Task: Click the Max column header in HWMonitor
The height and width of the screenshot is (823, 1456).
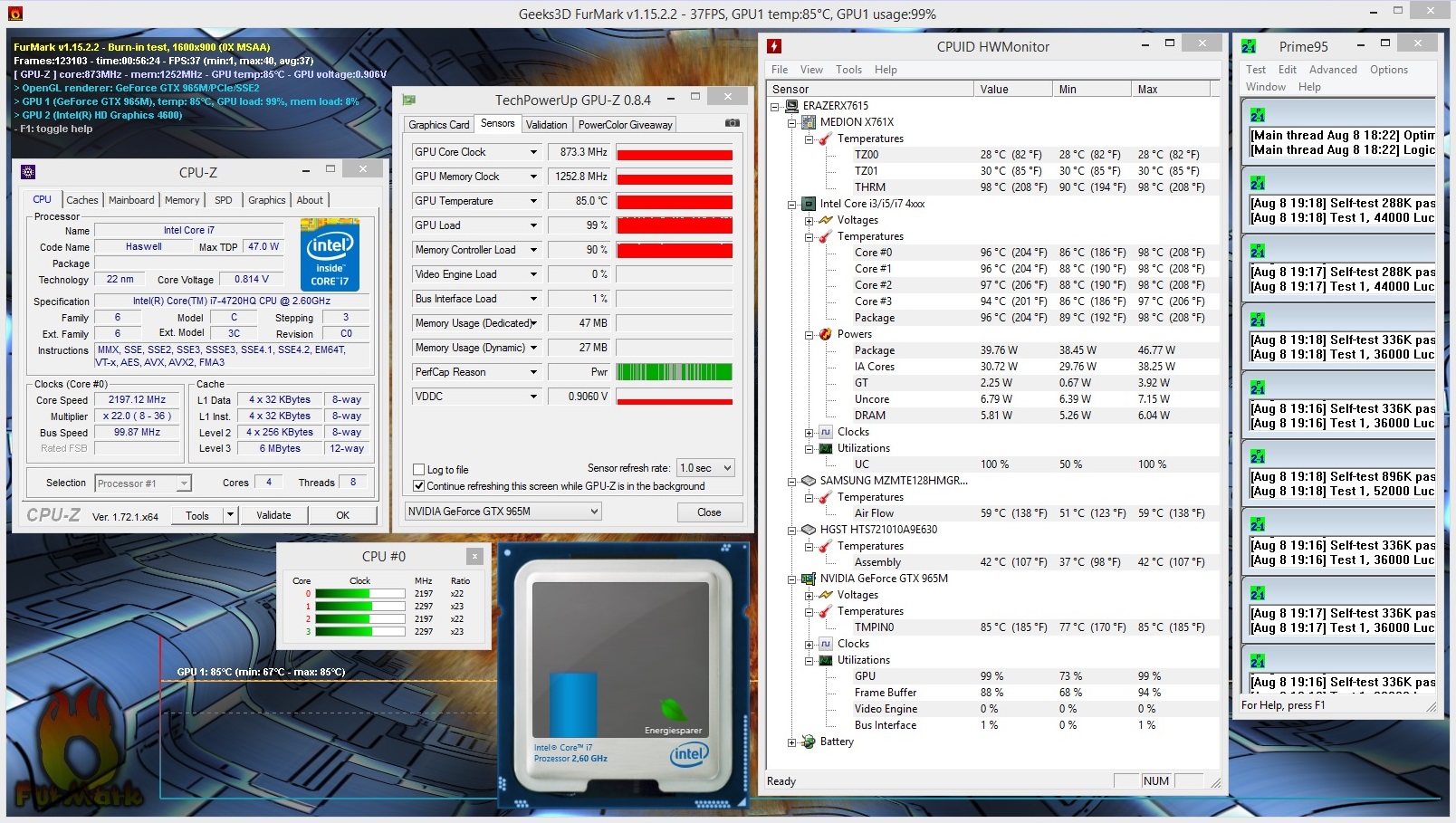Action: [x=1171, y=89]
